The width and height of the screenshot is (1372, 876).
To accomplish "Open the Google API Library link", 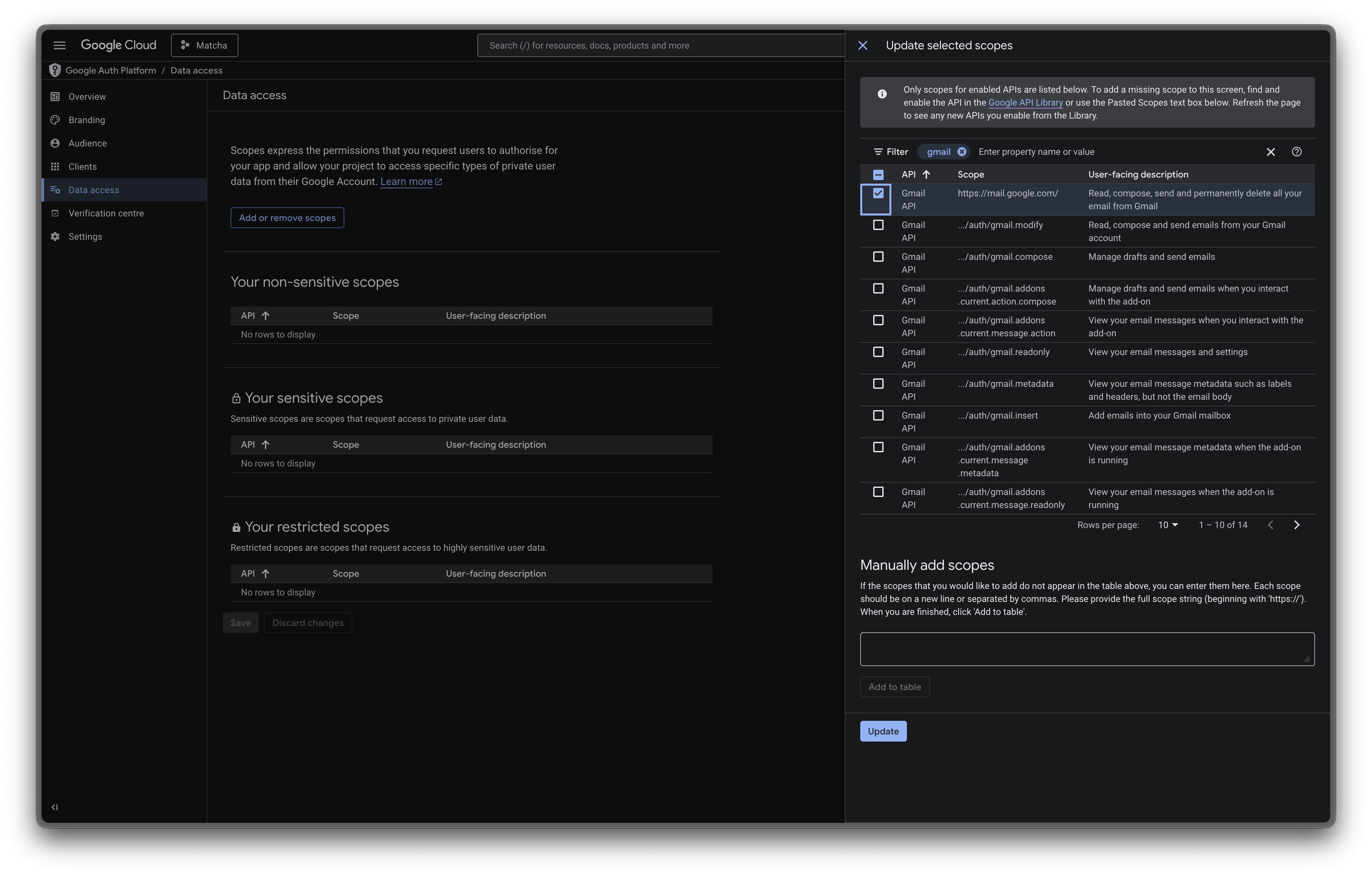I will point(1025,103).
